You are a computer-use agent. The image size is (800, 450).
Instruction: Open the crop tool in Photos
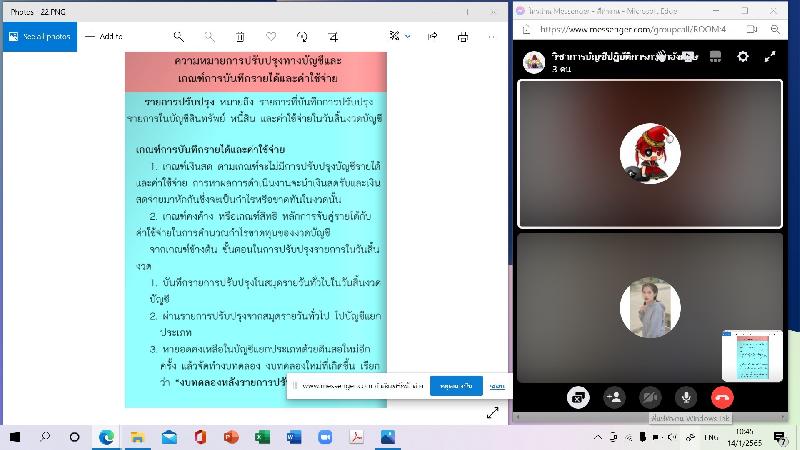(x=332, y=36)
